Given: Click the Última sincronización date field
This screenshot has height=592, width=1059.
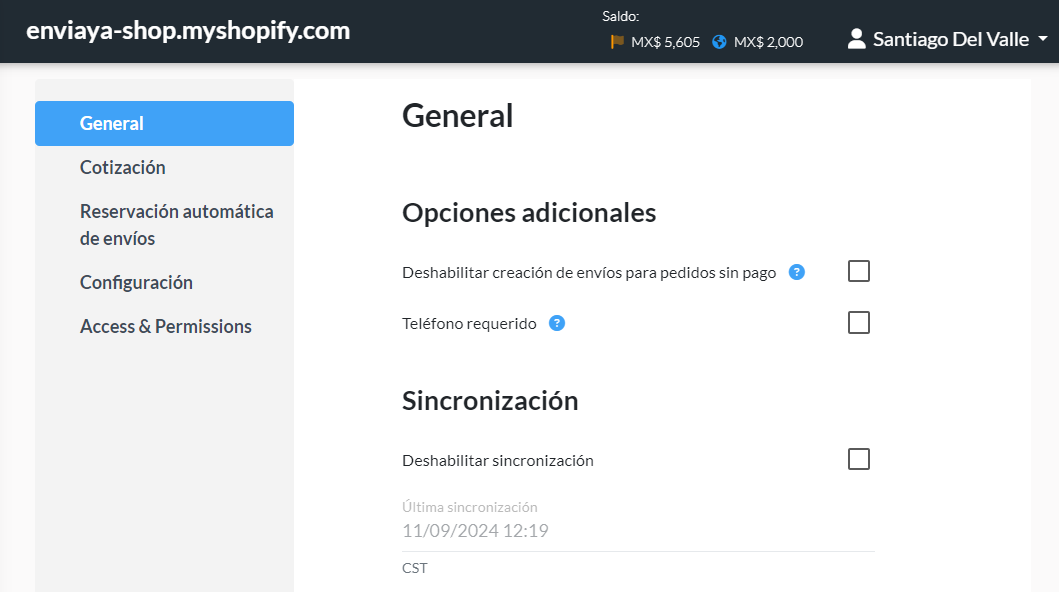Looking at the screenshot, I should pos(638,531).
